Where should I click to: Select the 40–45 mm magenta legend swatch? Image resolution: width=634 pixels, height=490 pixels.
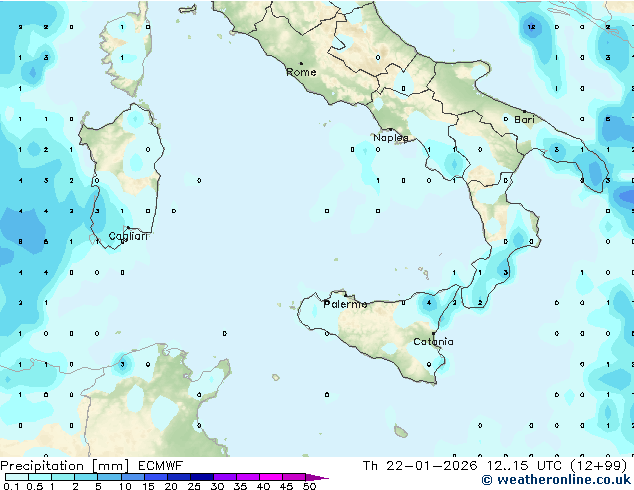click(x=271, y=477)
